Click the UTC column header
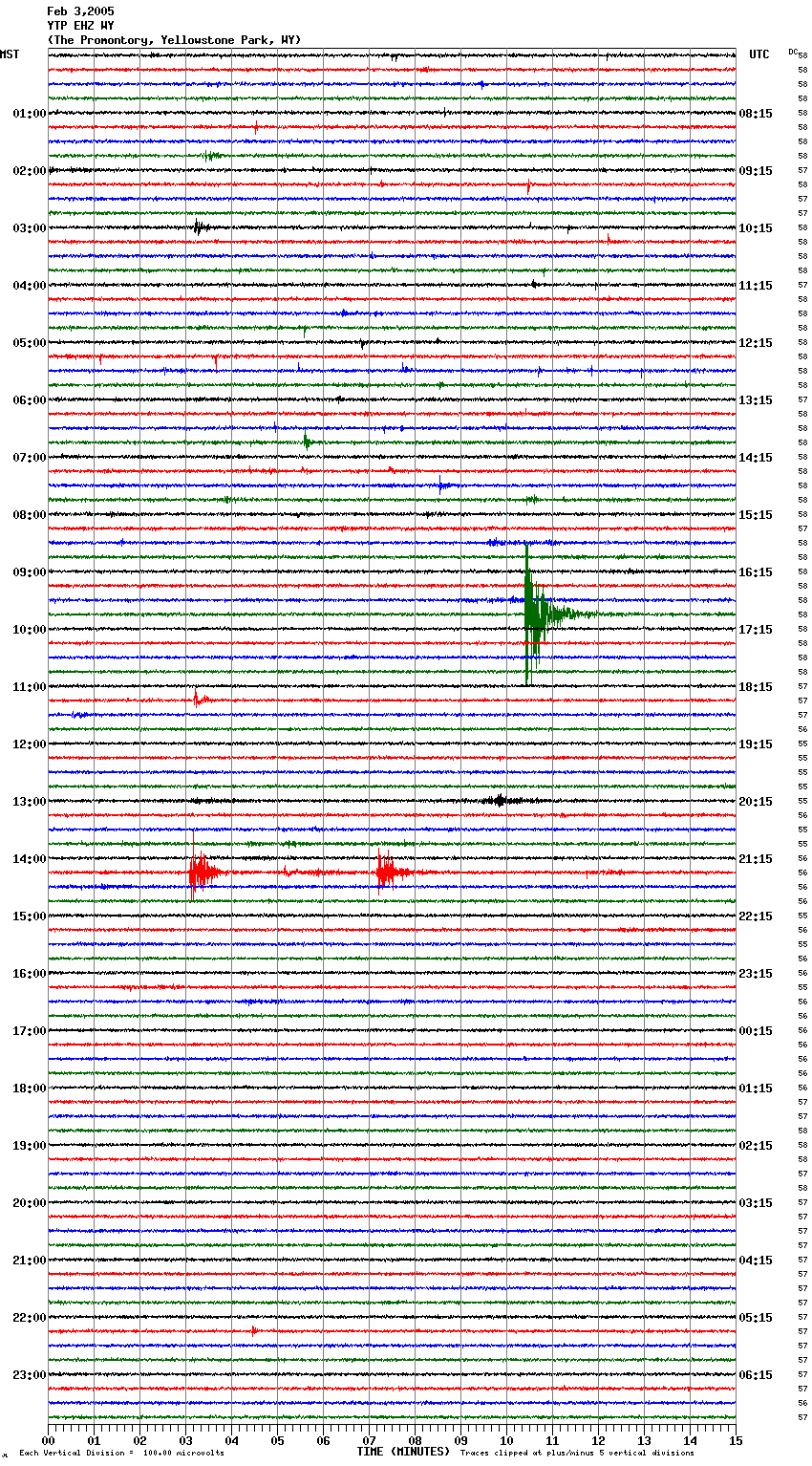The image size is (812, 1466). pyautogui.click(x=759, y=54)
